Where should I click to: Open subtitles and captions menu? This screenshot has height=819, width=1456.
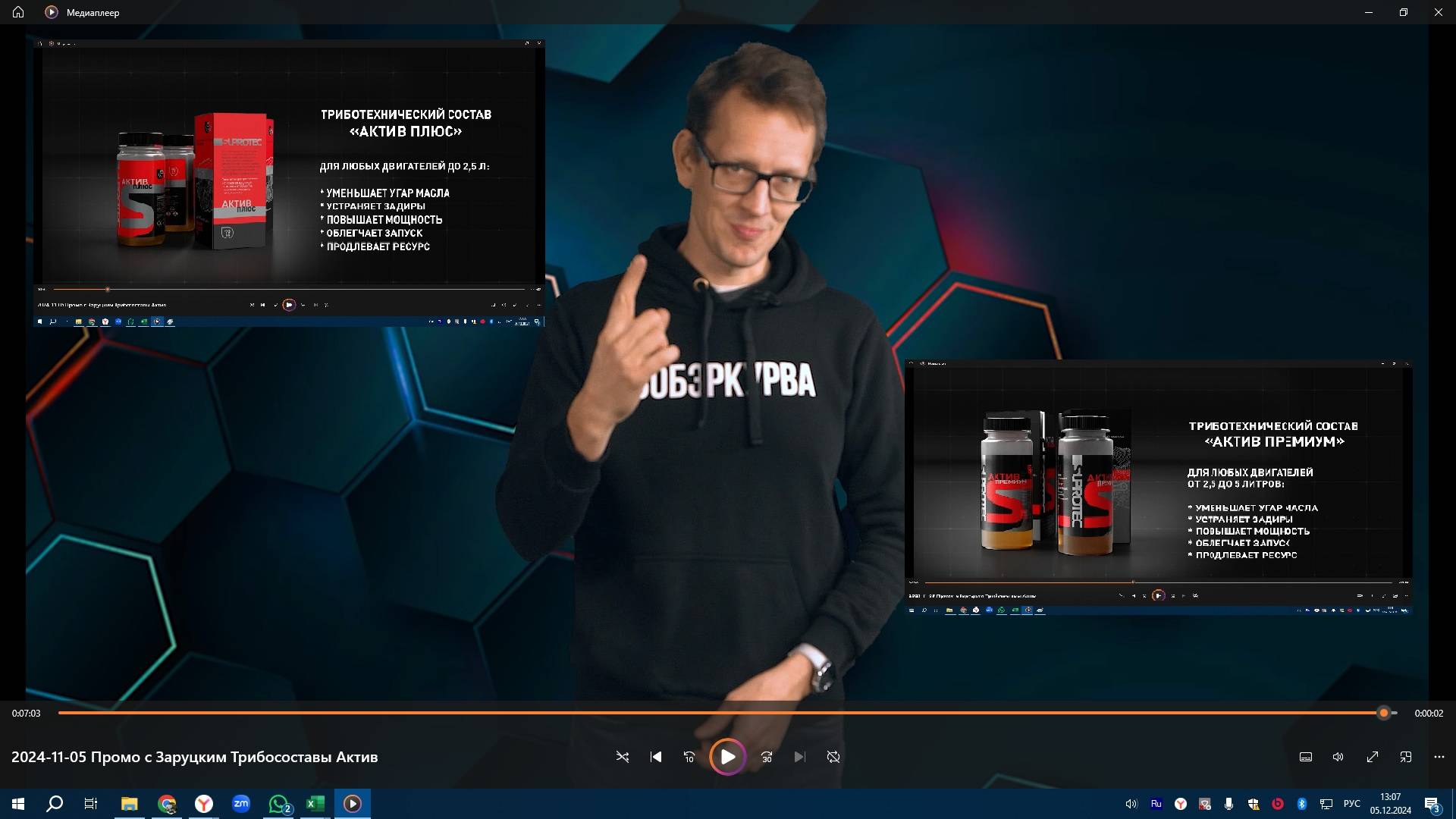tap(1306, 757)
